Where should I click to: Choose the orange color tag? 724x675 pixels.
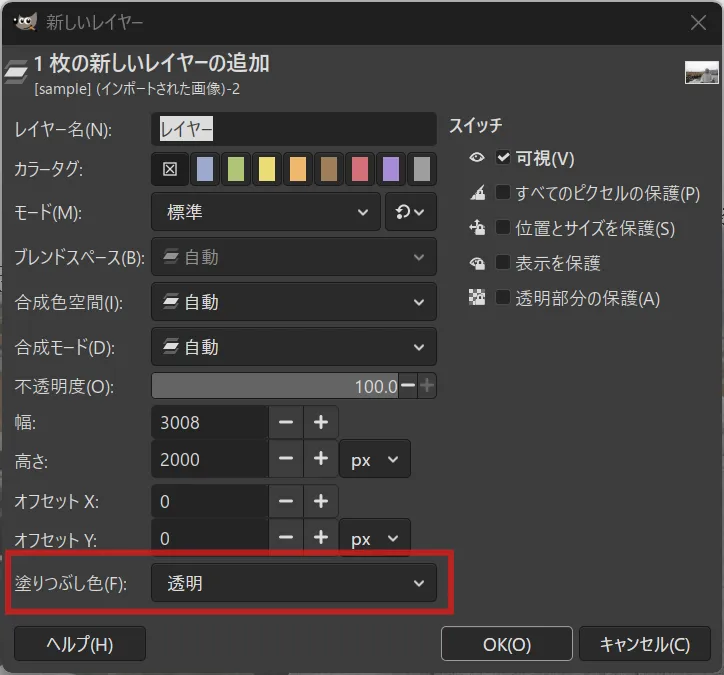coord(298,169)
